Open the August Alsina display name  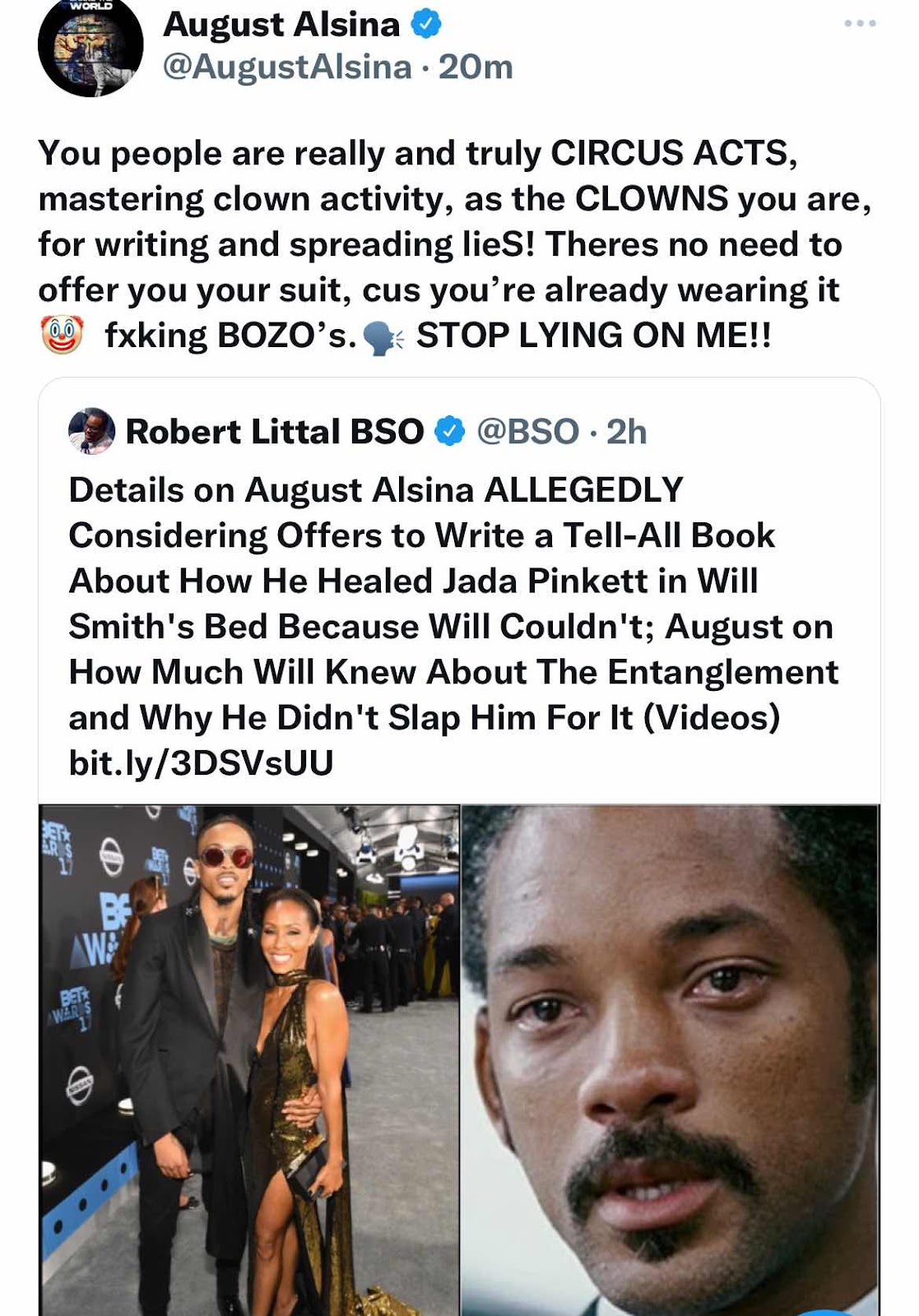point(281,25)
